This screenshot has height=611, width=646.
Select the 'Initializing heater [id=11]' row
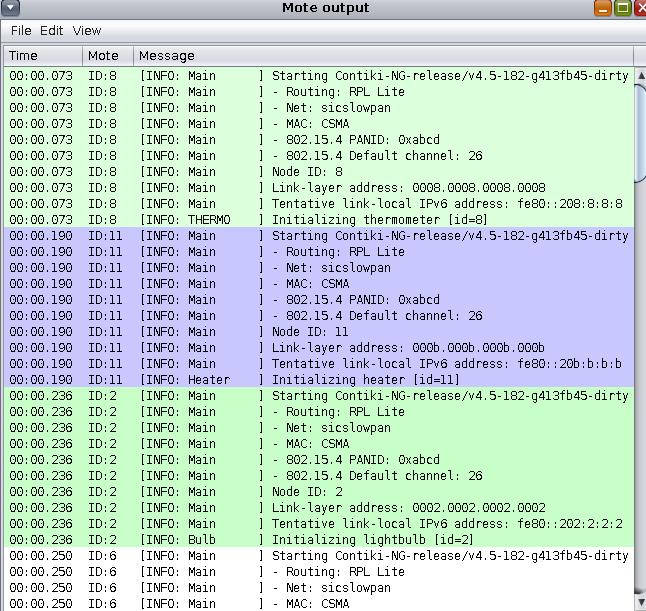318,379
